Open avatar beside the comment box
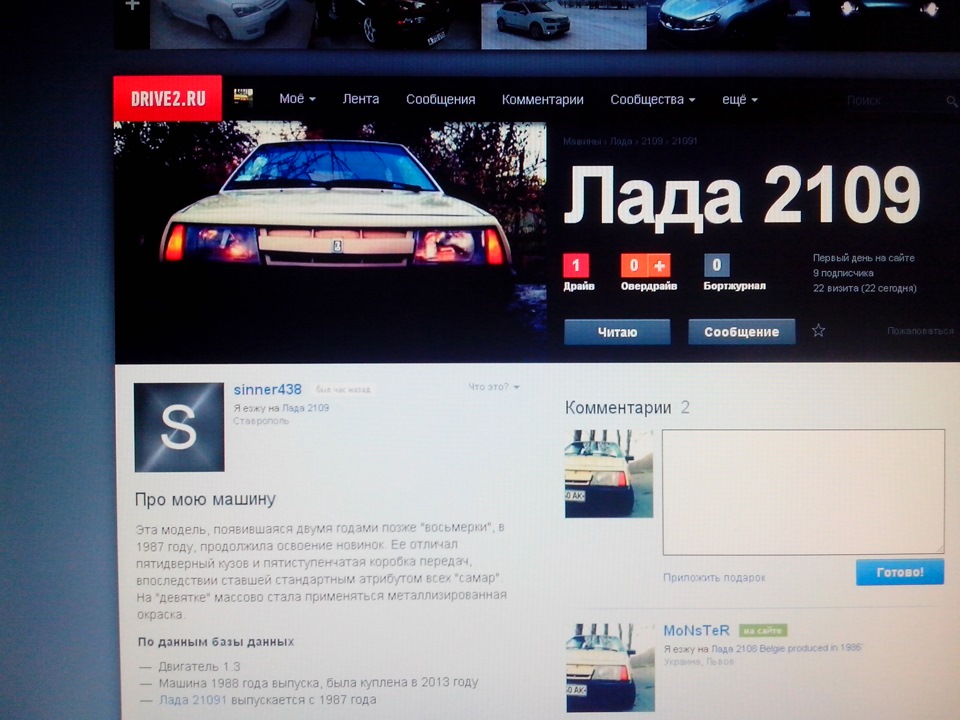This screenshot has width=960, height=720. (x=609, y=473)
